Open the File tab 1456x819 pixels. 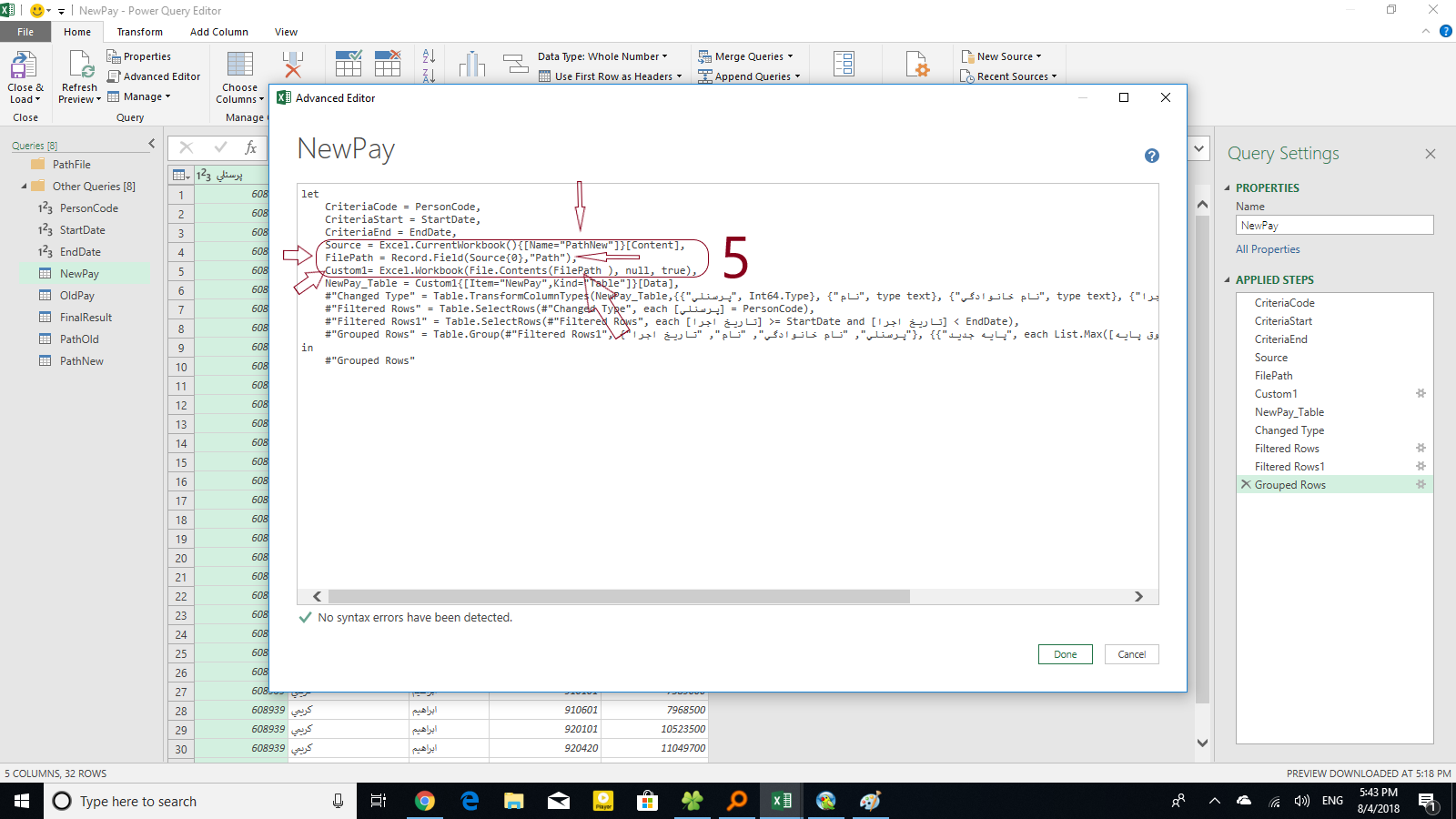[x=25, y=32]
